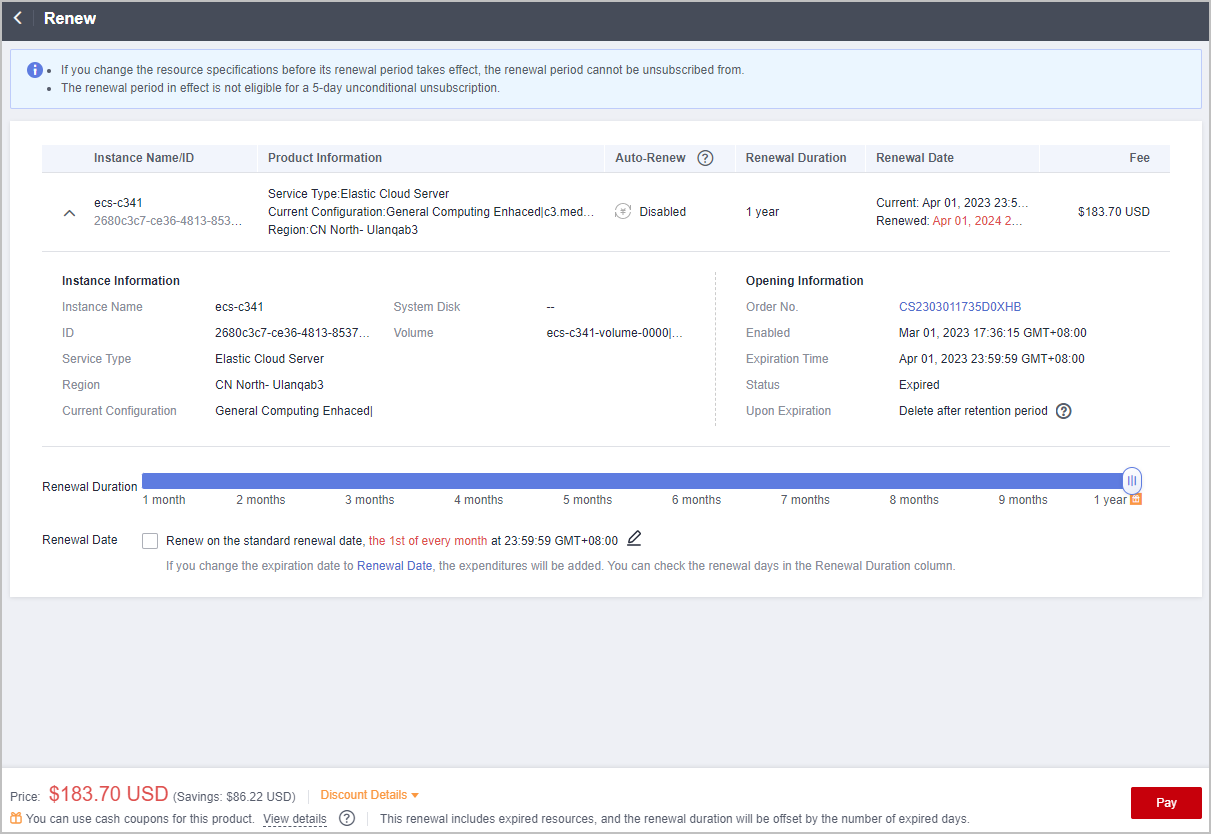Click the back arrow next to Renew
Screen dimensions: 1211x834
[18, 19]
